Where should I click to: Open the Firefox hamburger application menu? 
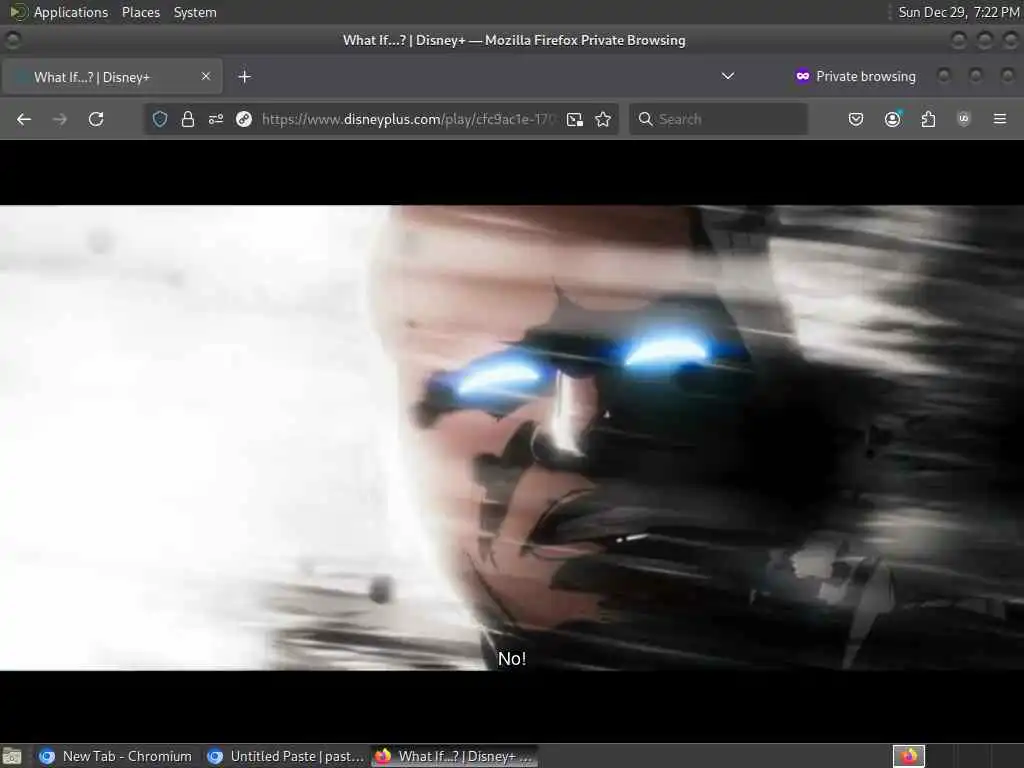coord(1000,119)
